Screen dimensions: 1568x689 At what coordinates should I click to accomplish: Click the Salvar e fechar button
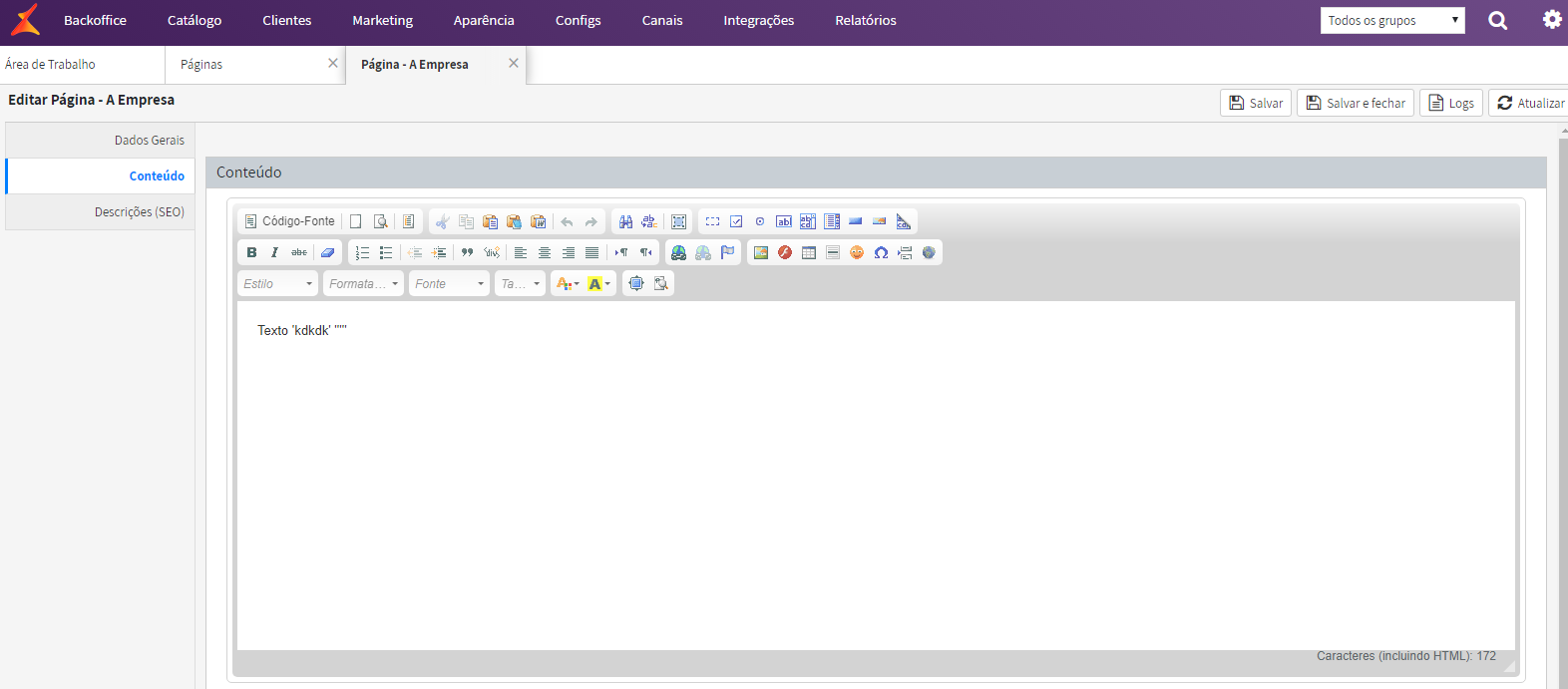(x=1356, y=103)
